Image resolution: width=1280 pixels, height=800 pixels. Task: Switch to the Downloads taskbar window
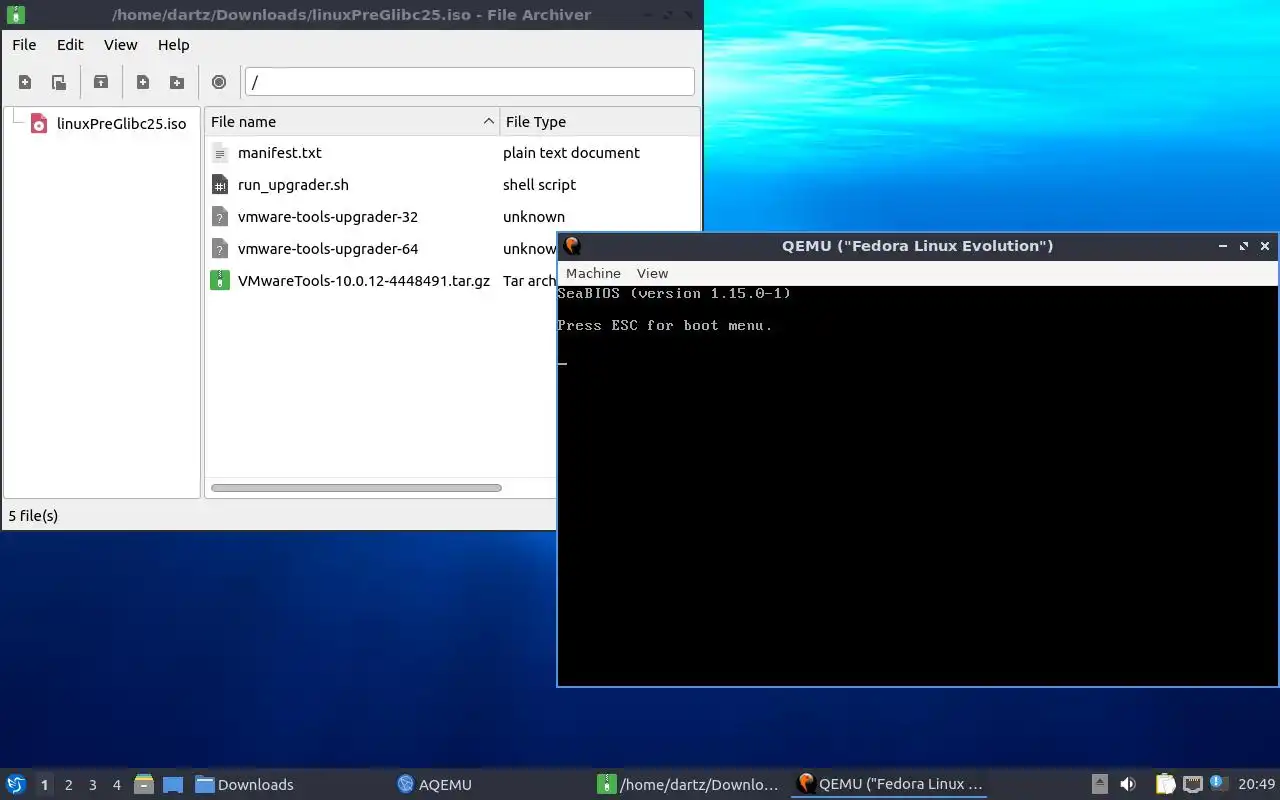[x=244, y=784]
